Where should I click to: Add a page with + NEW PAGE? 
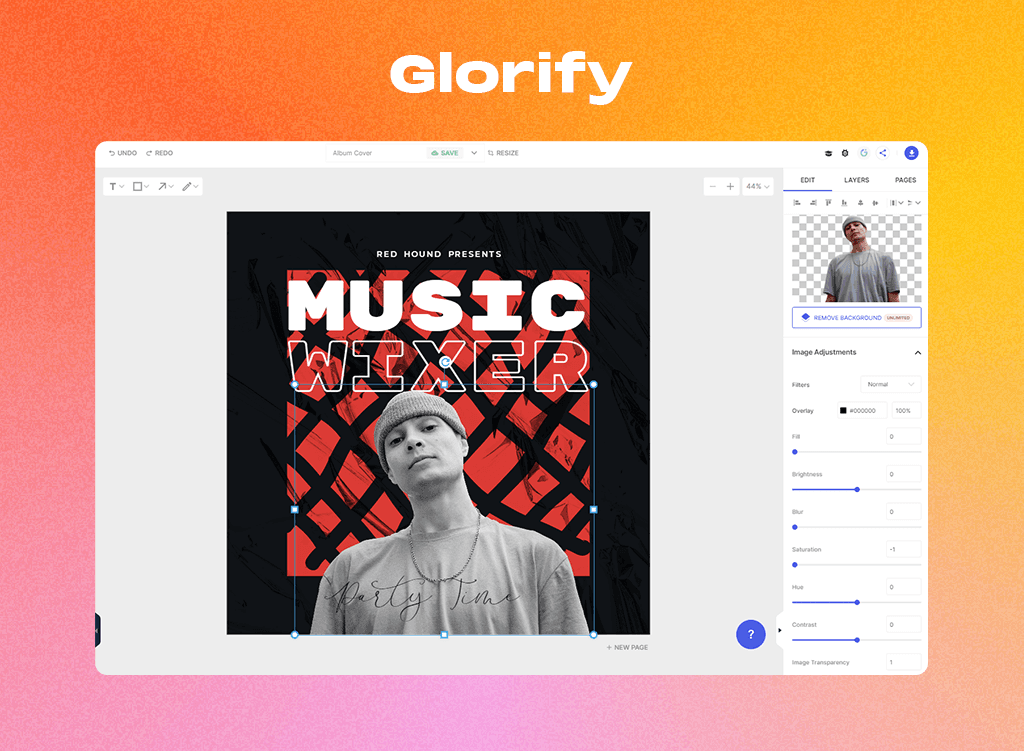(x=627, y=648)
